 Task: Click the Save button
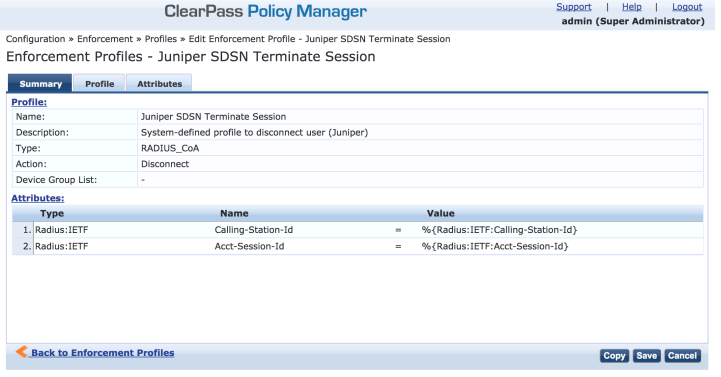pyautogui.click(x=647, y=355)
